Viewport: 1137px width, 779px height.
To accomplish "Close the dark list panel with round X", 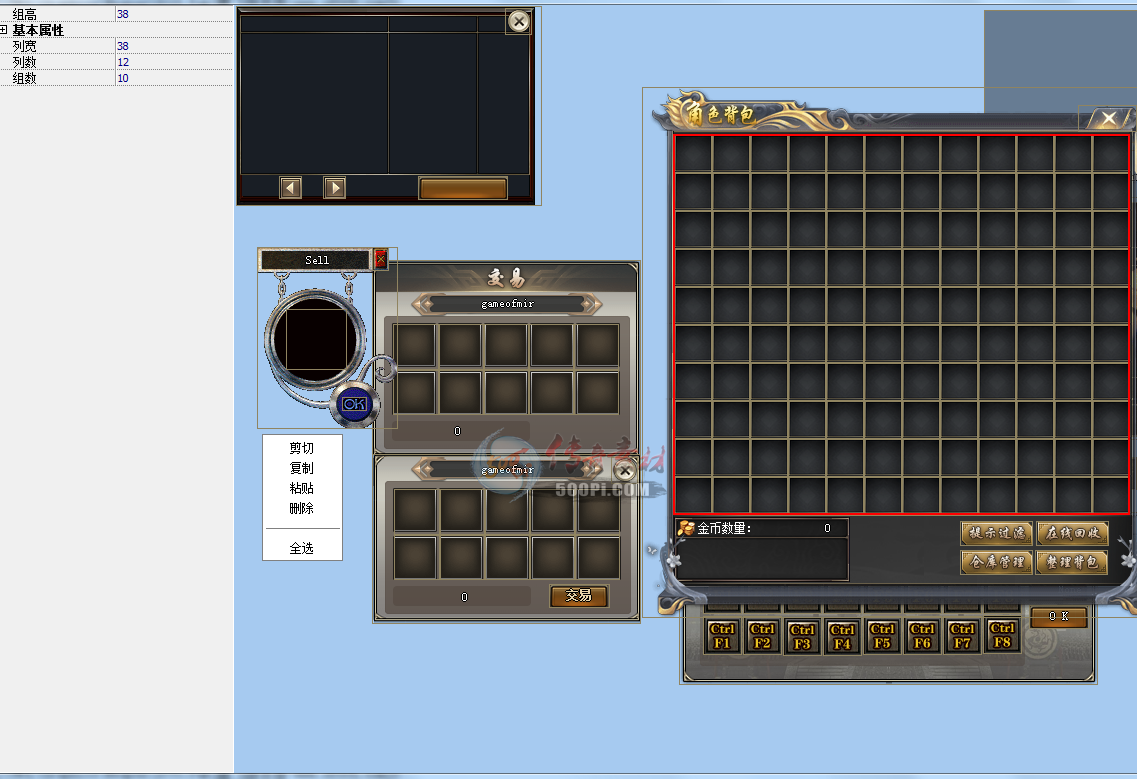I will pos(518,21).
